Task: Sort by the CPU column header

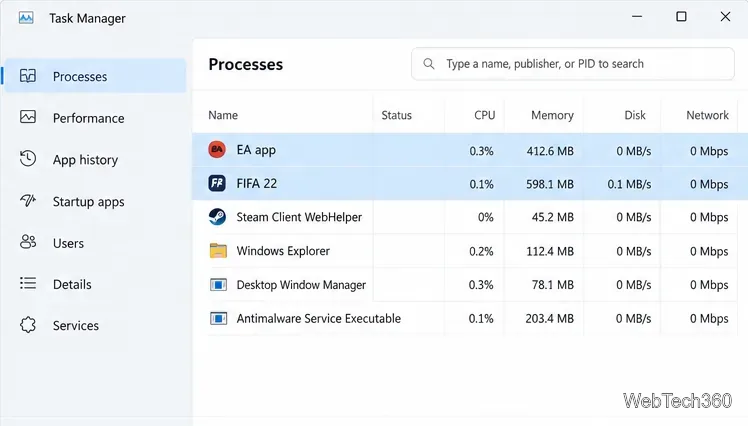Action: (x=485, y=115)
